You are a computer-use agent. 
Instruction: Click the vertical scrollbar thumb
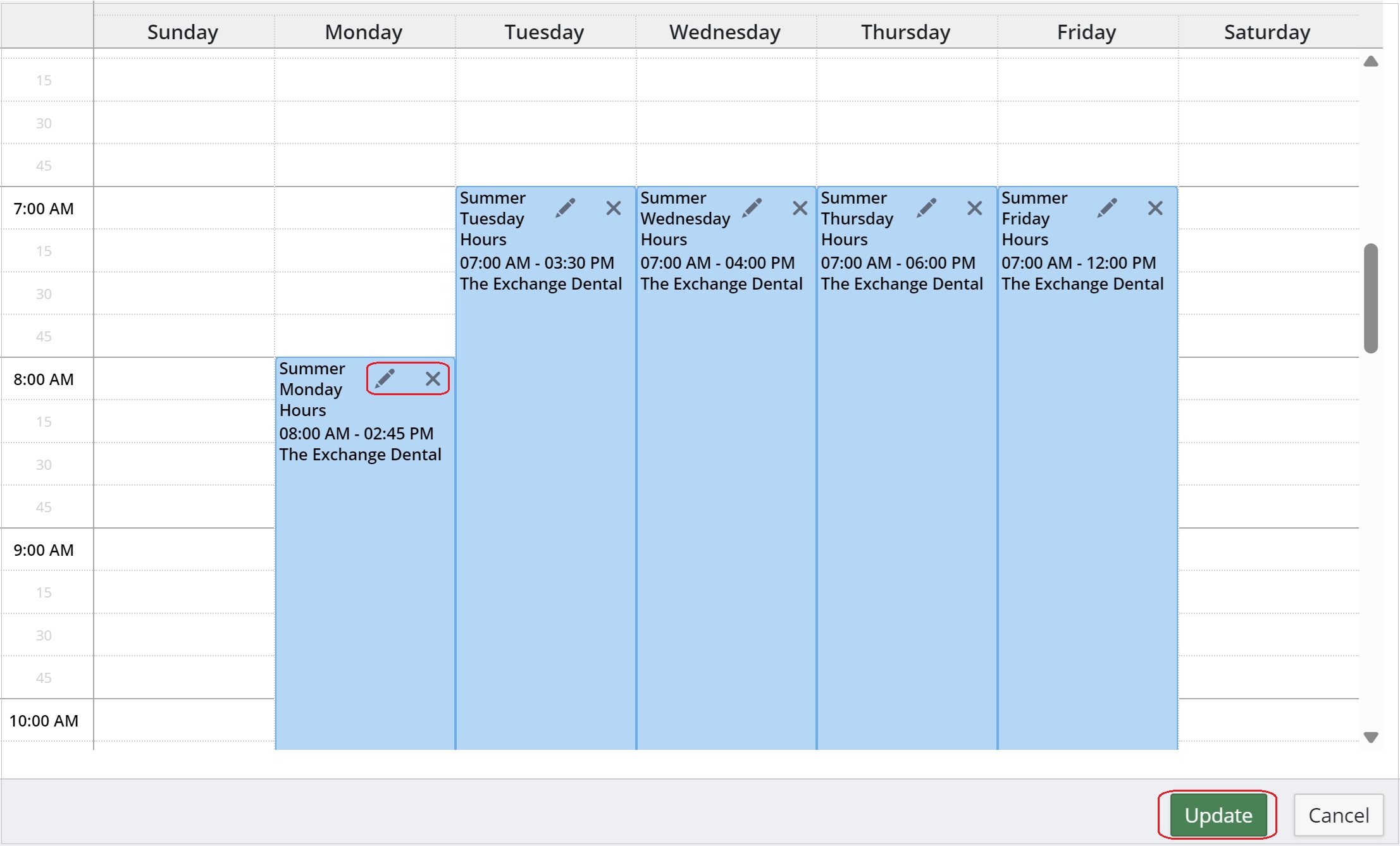click(1370, 298)
